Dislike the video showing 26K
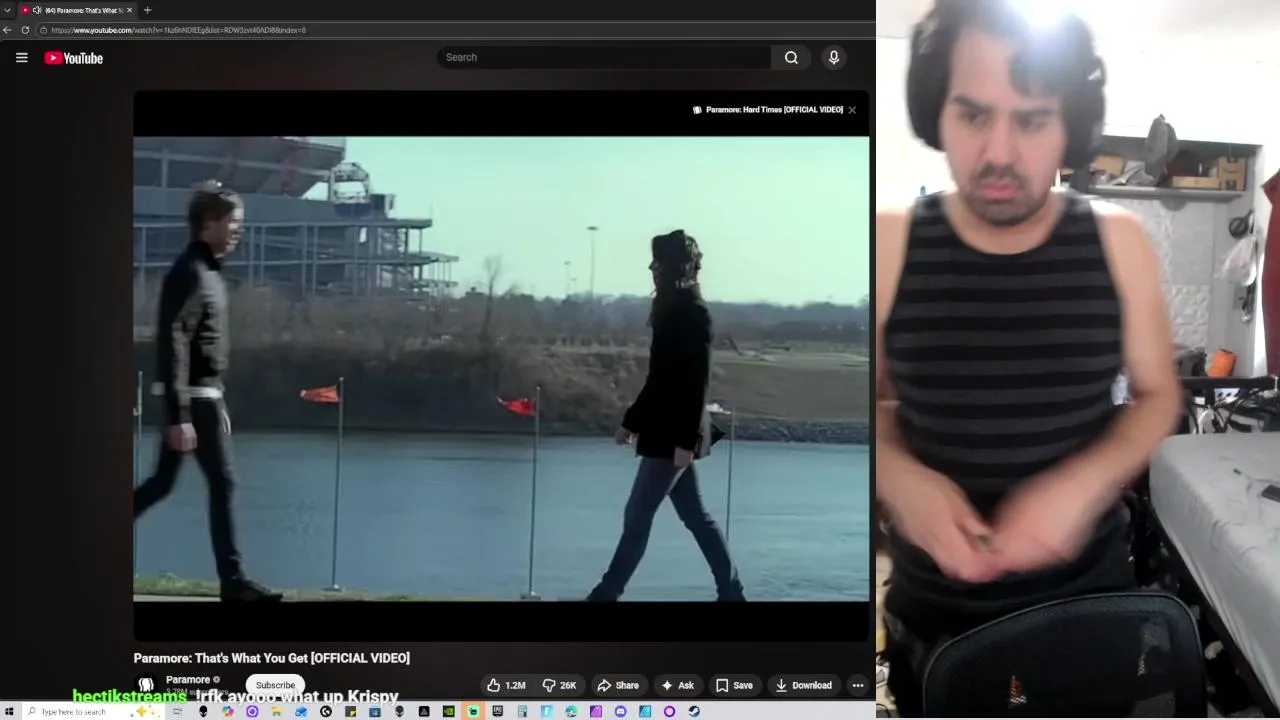The width and height of the screenshot is (1280, 720). (559, 685)
